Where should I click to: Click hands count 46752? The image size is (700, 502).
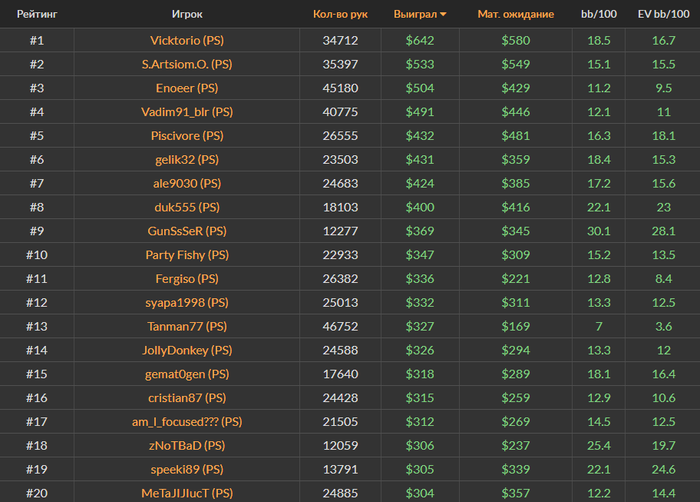coord(340,326)
